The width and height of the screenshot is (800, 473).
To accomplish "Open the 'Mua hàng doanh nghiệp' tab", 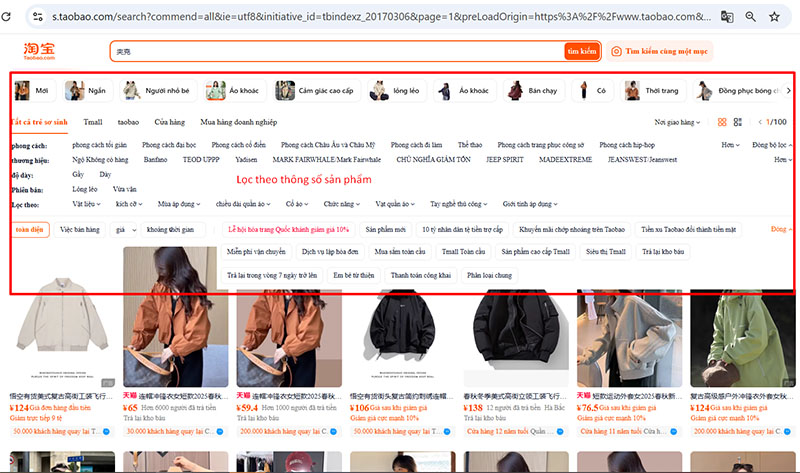I will (x=238, y=122).
